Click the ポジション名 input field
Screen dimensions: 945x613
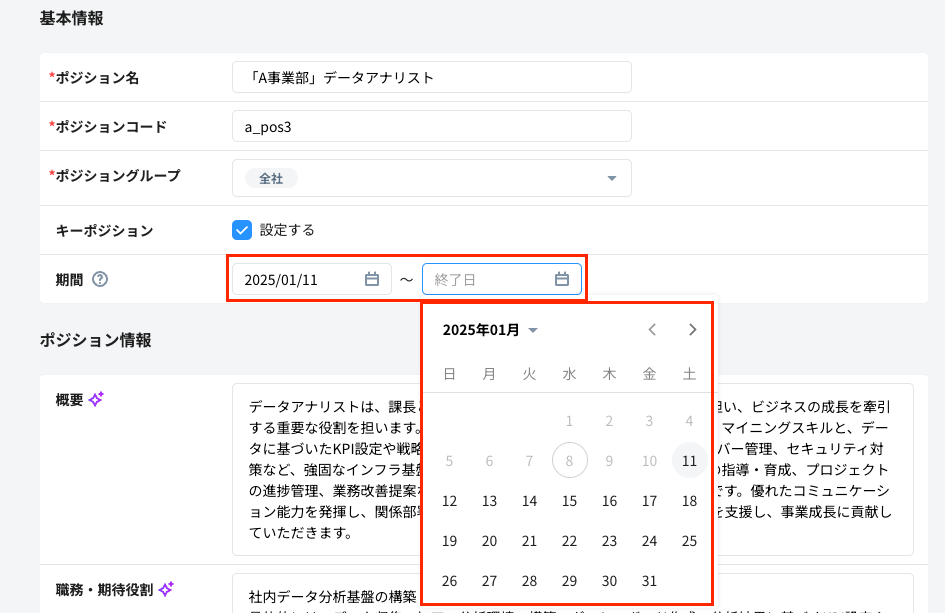[x=430, y=77]
